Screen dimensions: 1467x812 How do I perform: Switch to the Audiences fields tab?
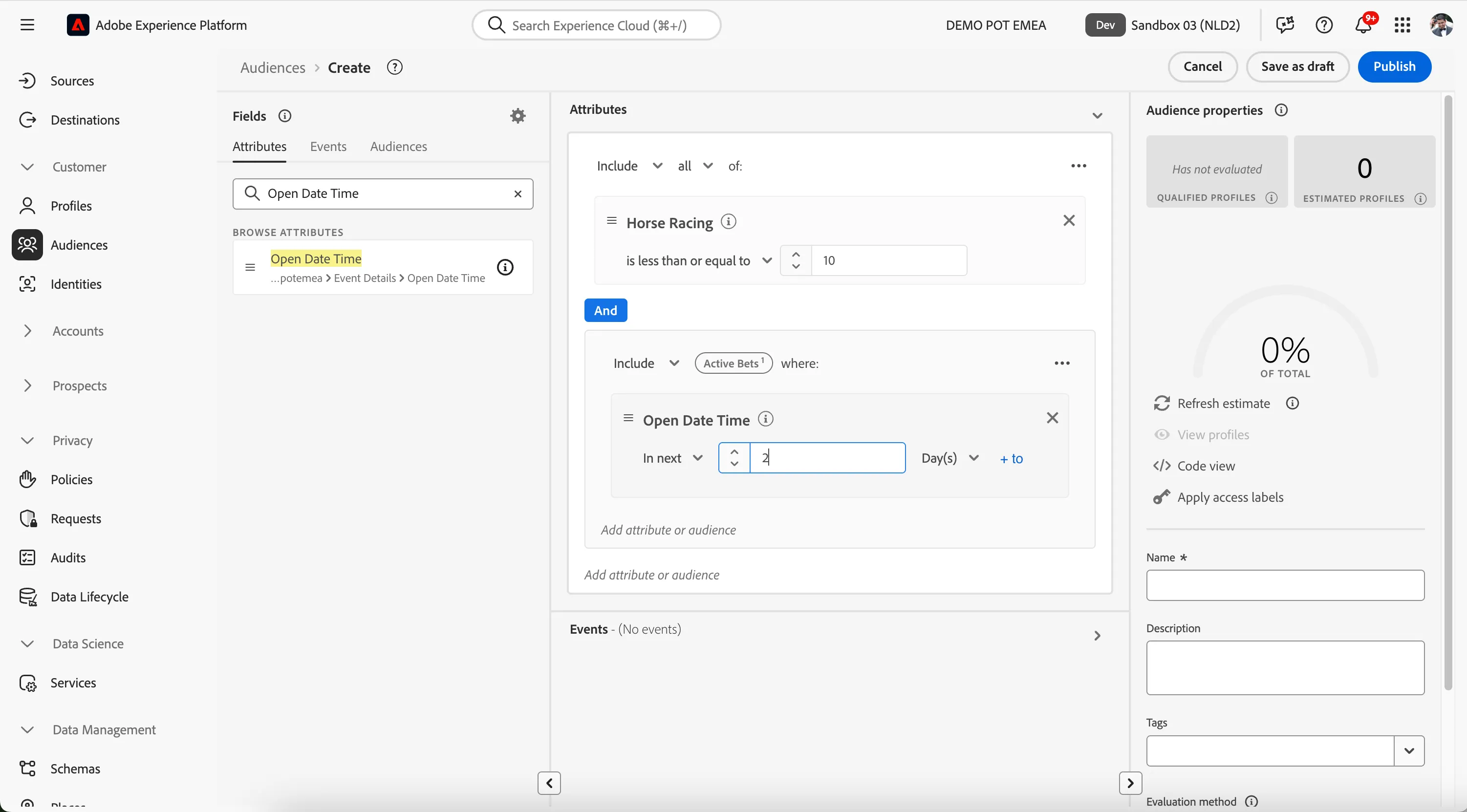pos(398,147)
